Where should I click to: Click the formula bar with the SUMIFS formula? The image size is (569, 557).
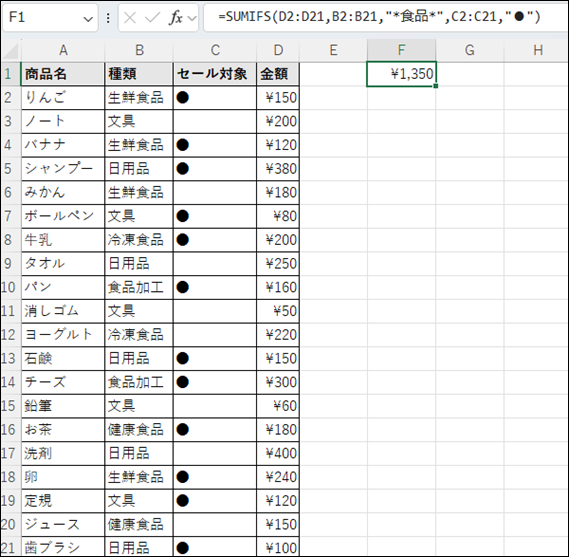click(386, 17)
